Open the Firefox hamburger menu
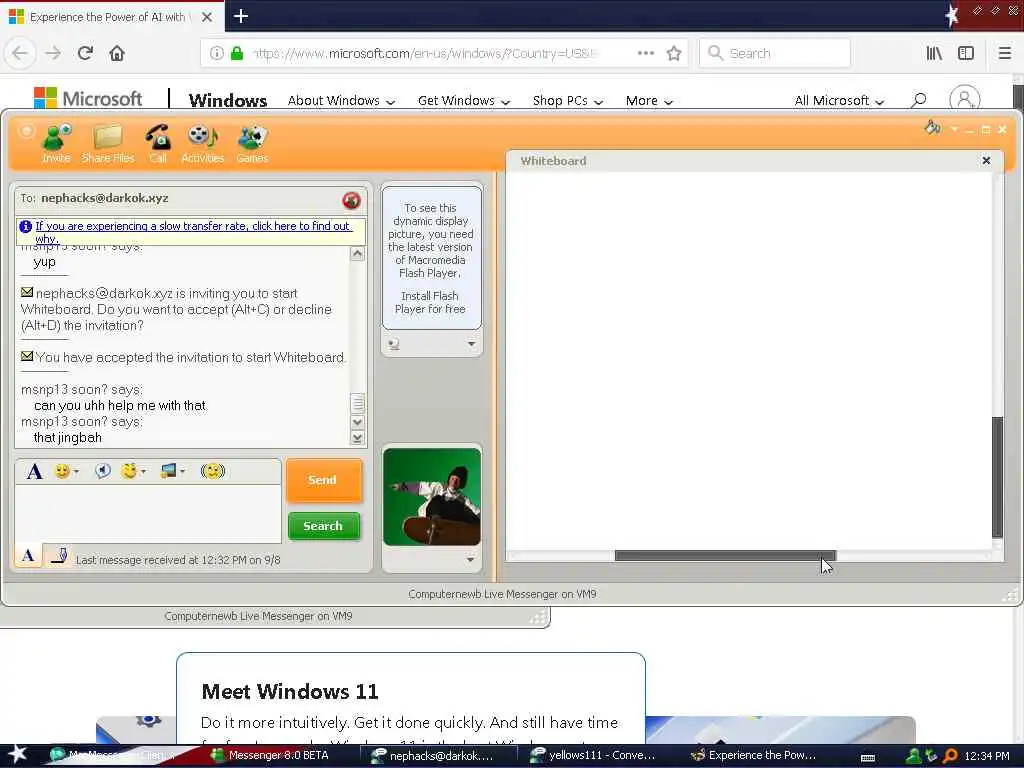 click(x=1005, y=54)
